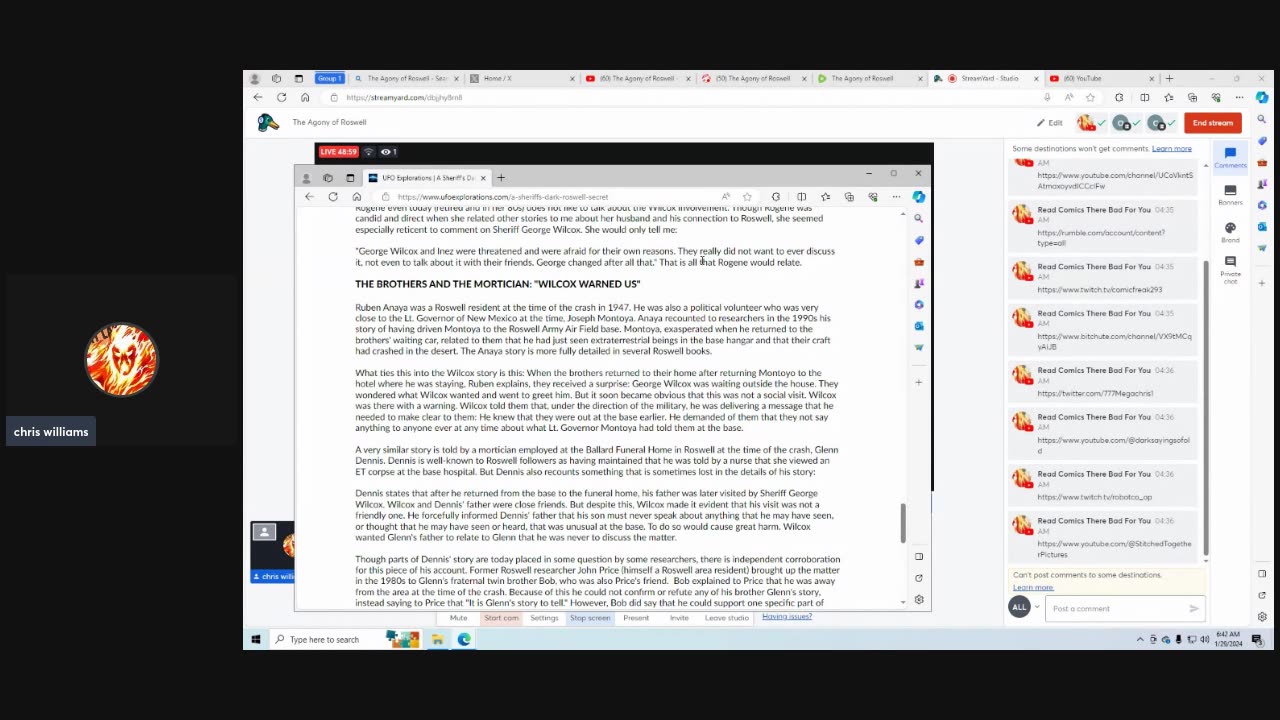Click the LIVE 48:59 timer badge
The image size is (1280, 720).
pos(338,152)
